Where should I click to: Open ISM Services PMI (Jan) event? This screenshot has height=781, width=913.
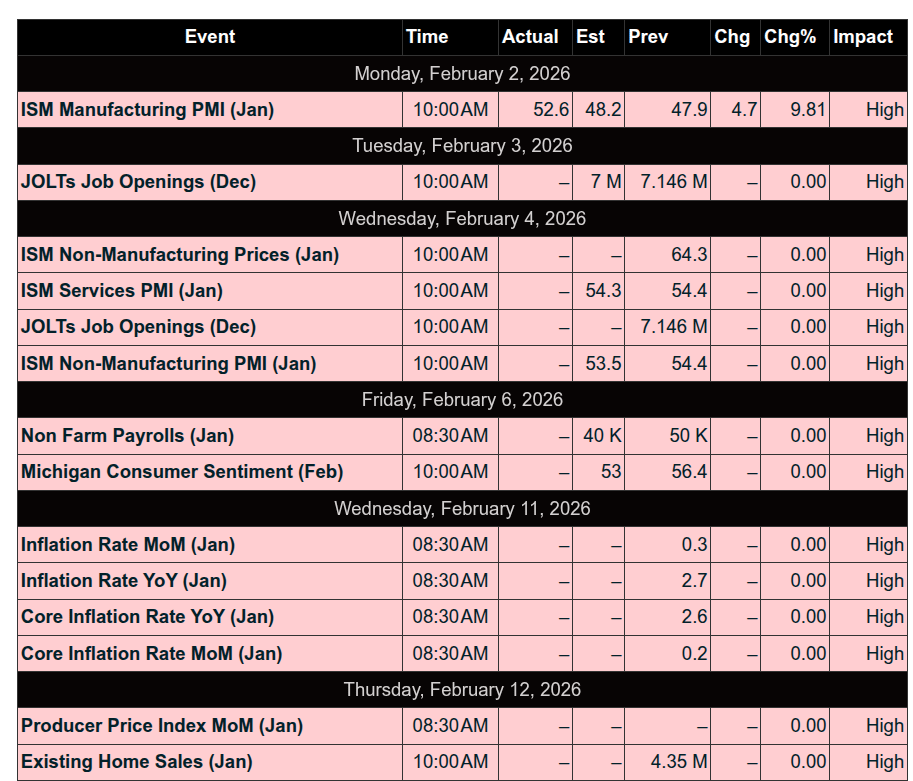[122, 291]
